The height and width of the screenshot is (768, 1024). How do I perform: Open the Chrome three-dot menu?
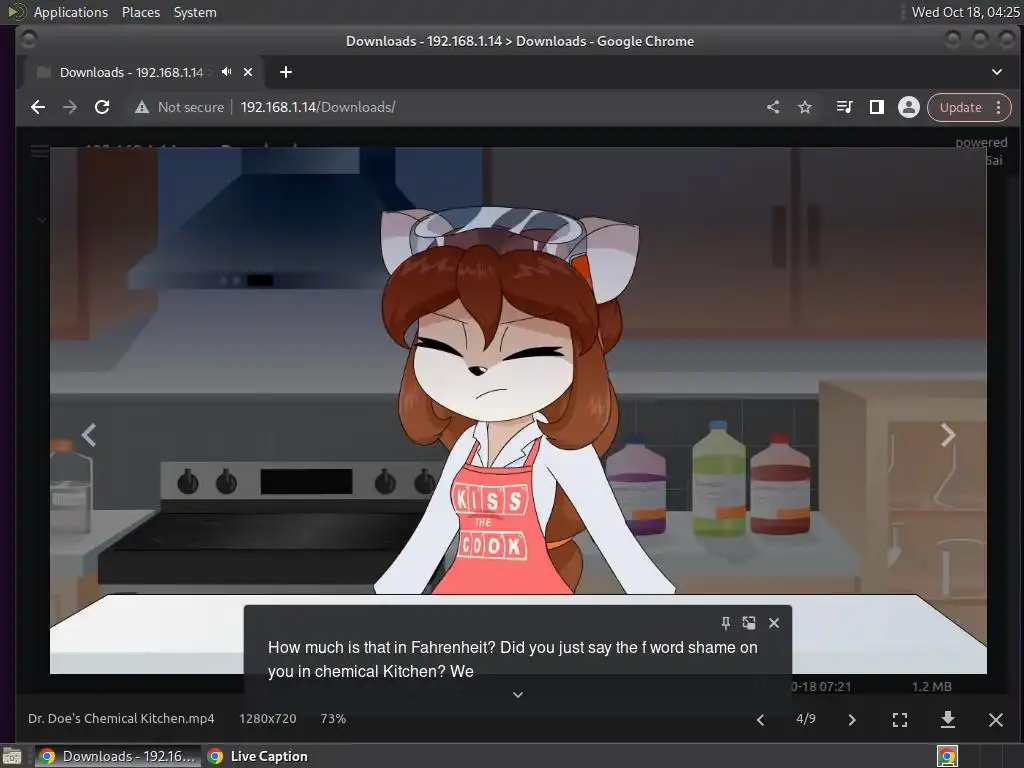pos(999,107)
